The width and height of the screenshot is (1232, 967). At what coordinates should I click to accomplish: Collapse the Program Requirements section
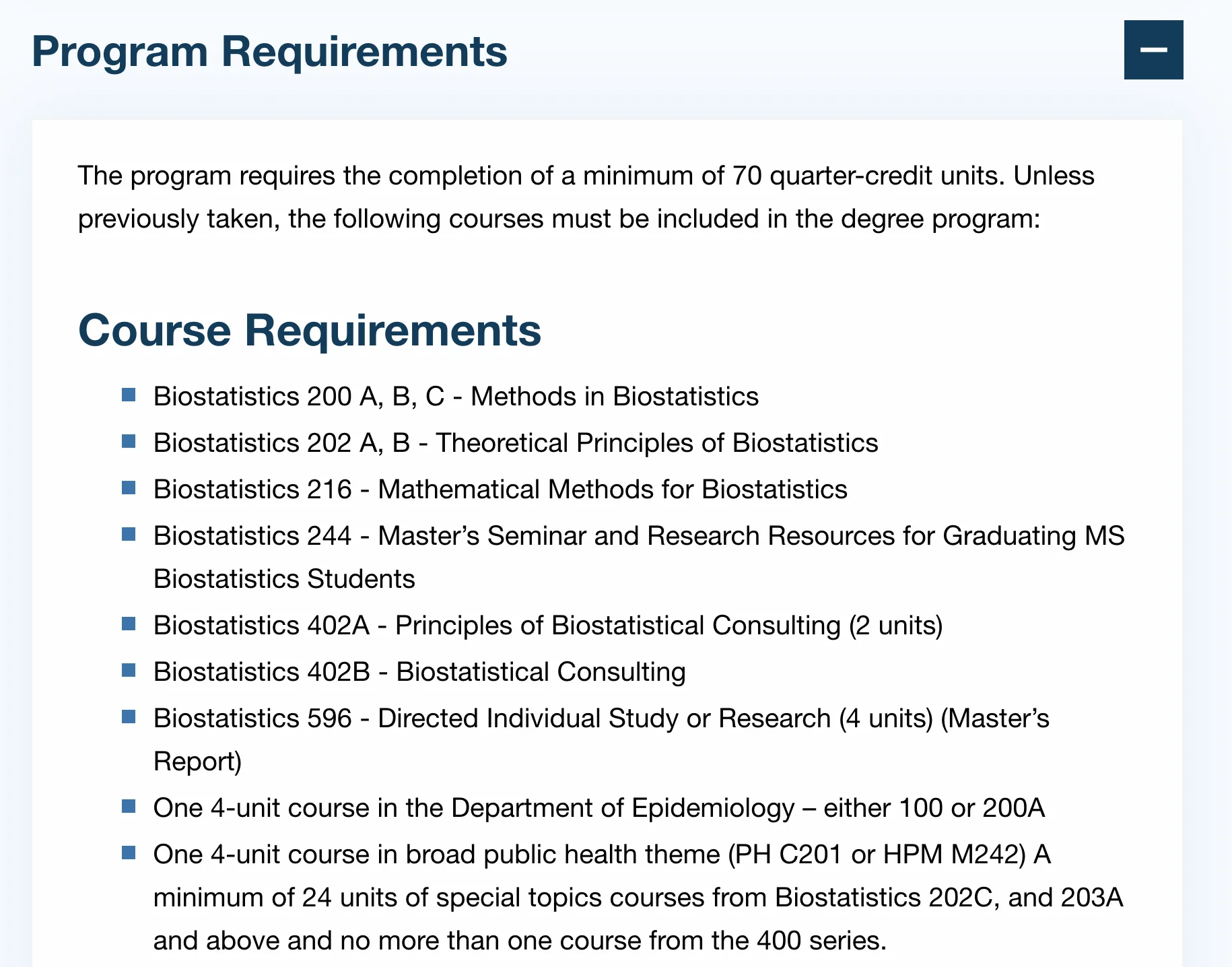[1153, 50]
